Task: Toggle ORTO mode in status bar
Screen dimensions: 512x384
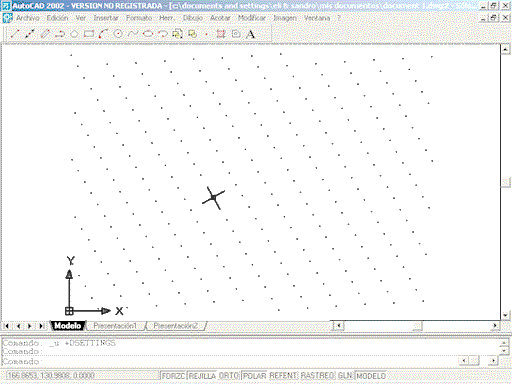Action: point(229,376)
